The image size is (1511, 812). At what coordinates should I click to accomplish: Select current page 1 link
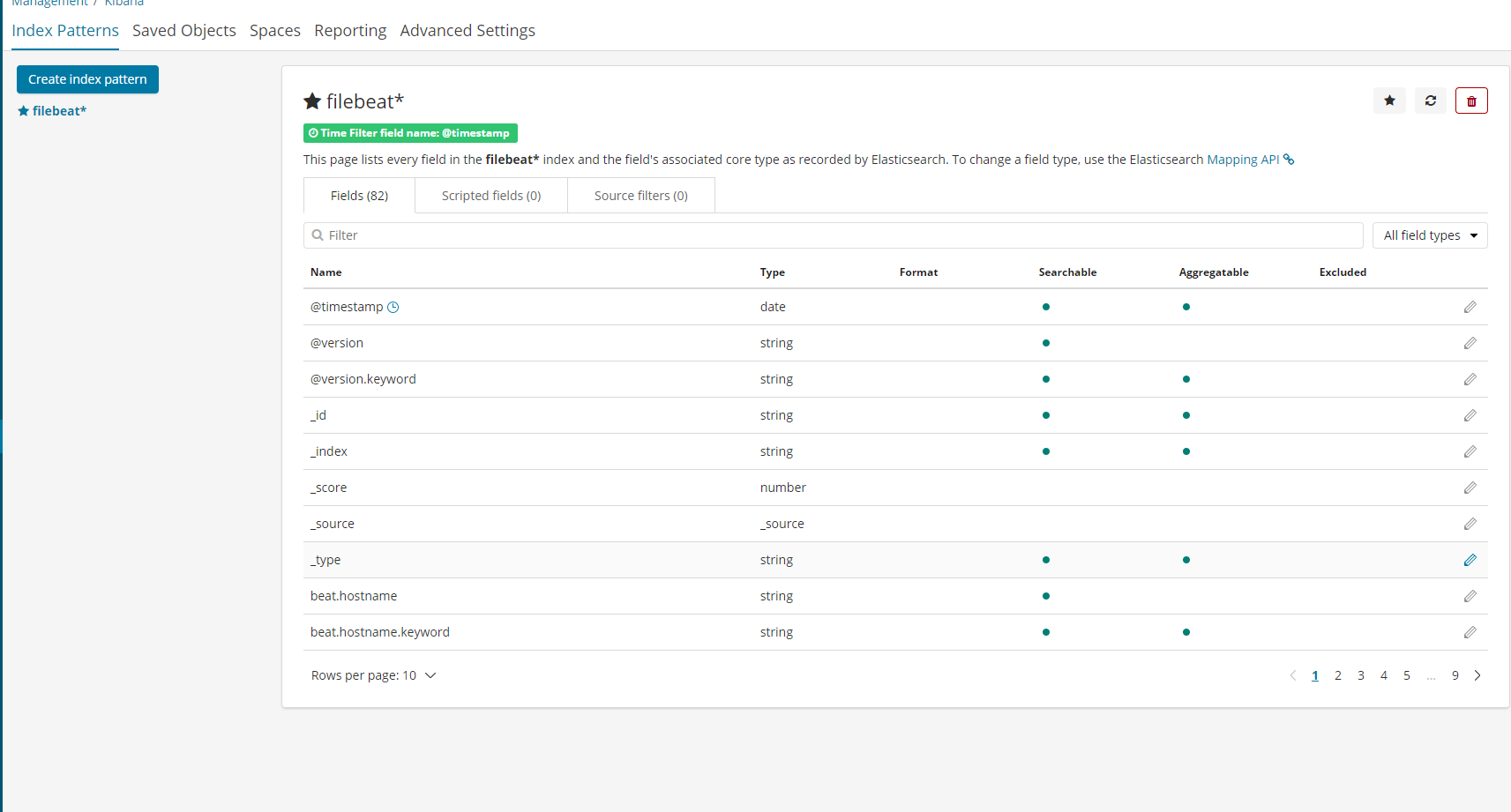pos(1315,675)
